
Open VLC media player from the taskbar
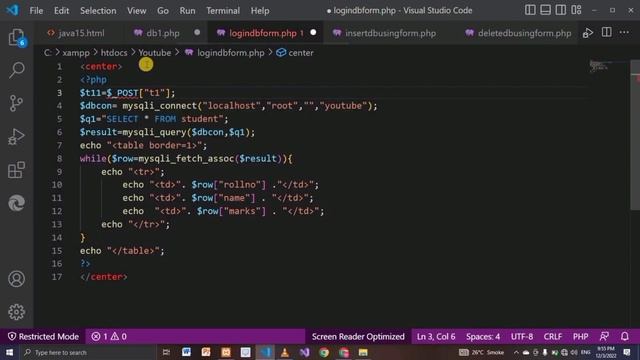click(284, 352)
